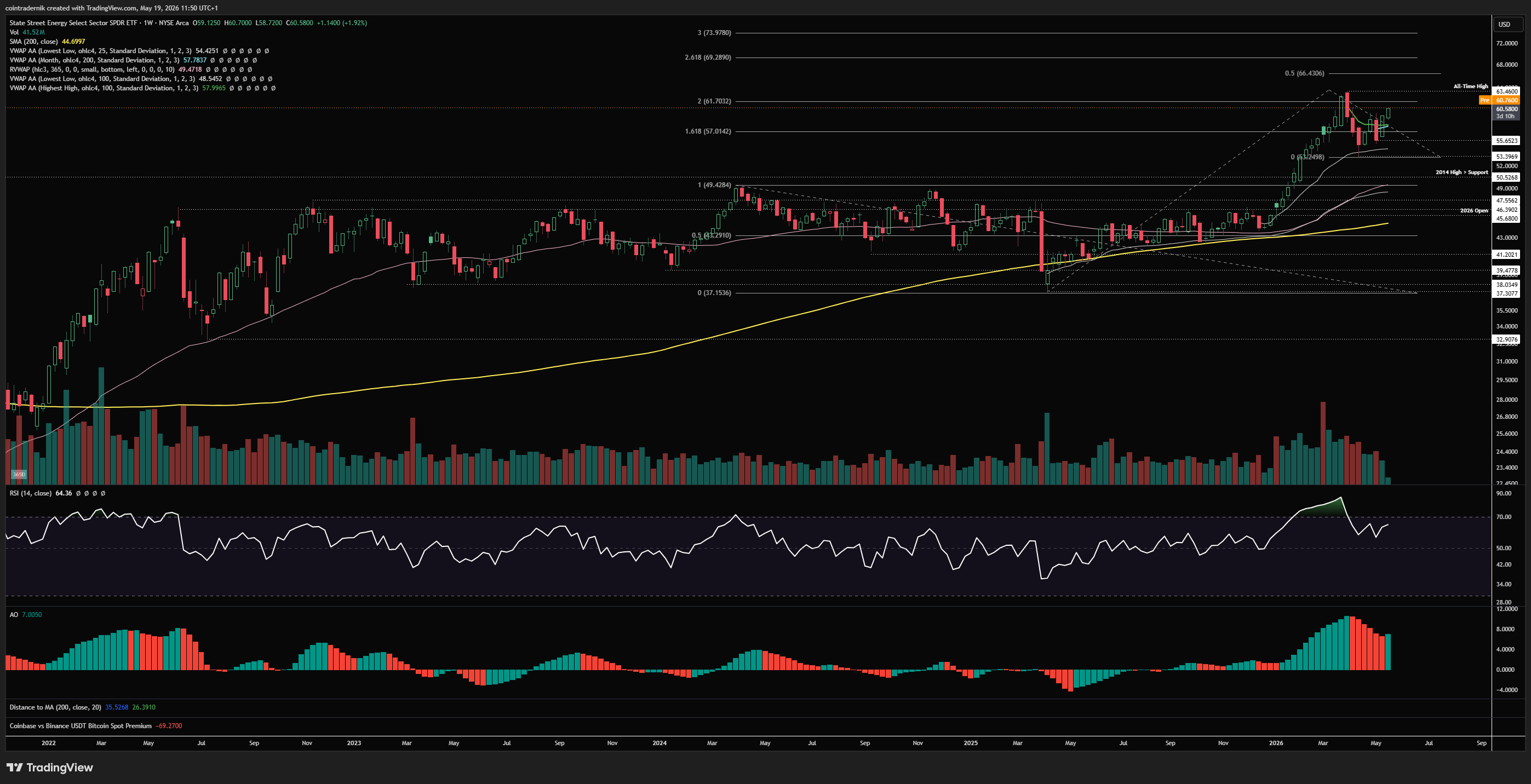This screenshot has height=784, width=1531.
Task: Click the Fibonacci label 0 (37.1536)
Action: pos(714,293)
